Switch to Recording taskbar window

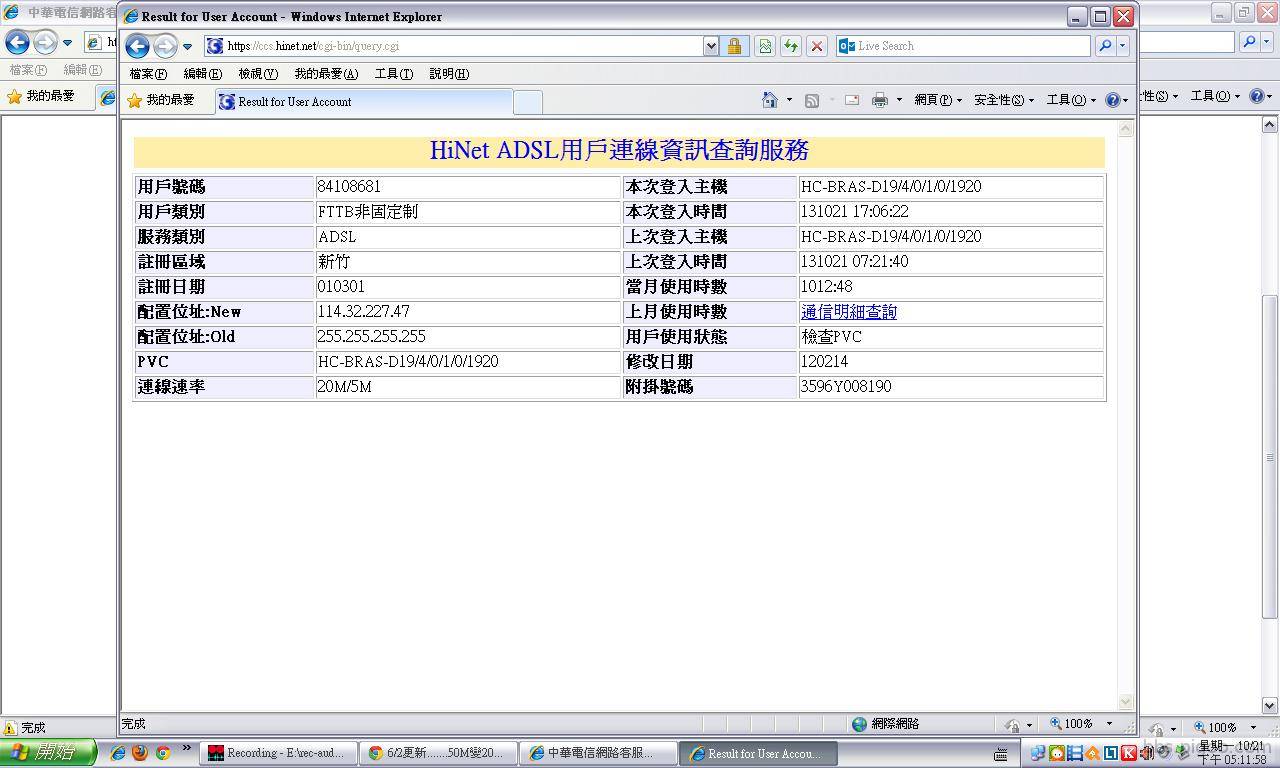pyautogui.click(x=279, y=753)
